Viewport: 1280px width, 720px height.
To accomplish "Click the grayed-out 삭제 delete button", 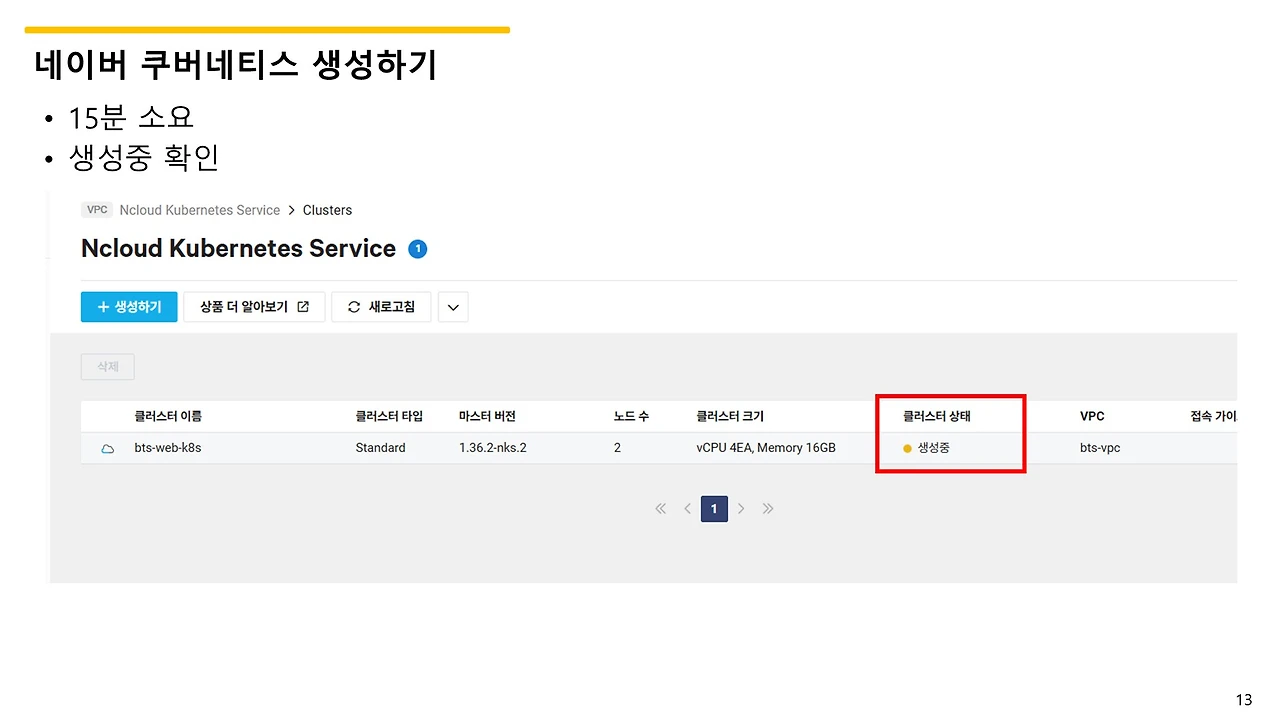I will 108,367.
